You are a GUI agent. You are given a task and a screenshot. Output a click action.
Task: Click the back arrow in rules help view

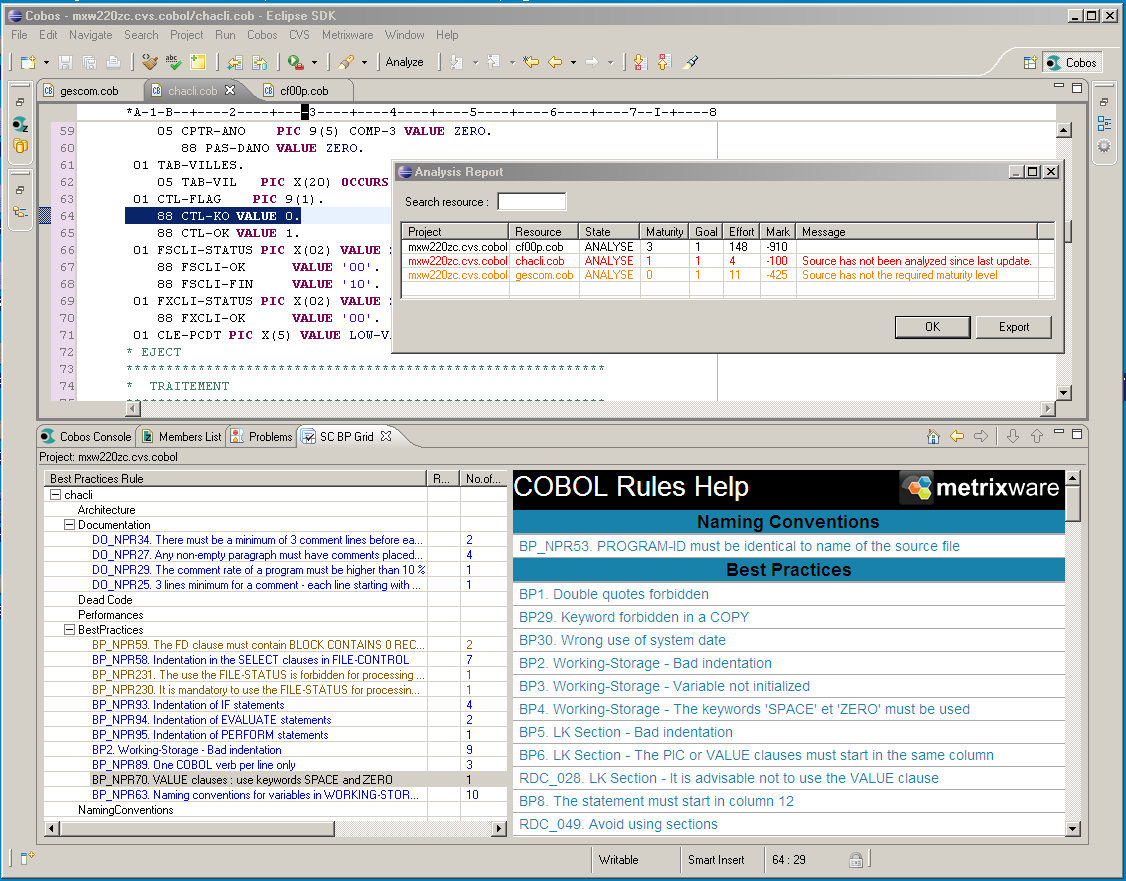pyautogui.click(x=957, y=436)
